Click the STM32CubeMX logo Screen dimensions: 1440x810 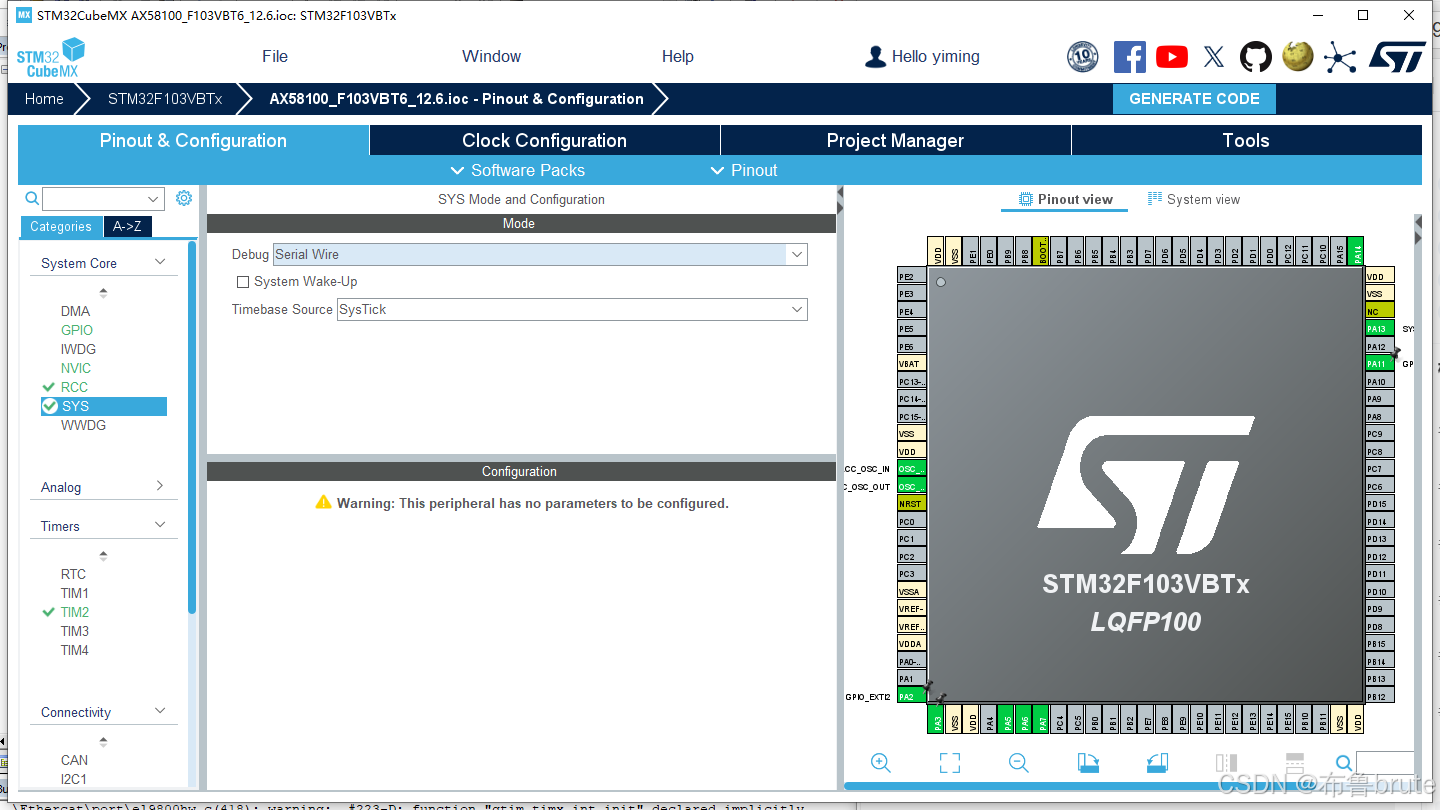(50, 58)
